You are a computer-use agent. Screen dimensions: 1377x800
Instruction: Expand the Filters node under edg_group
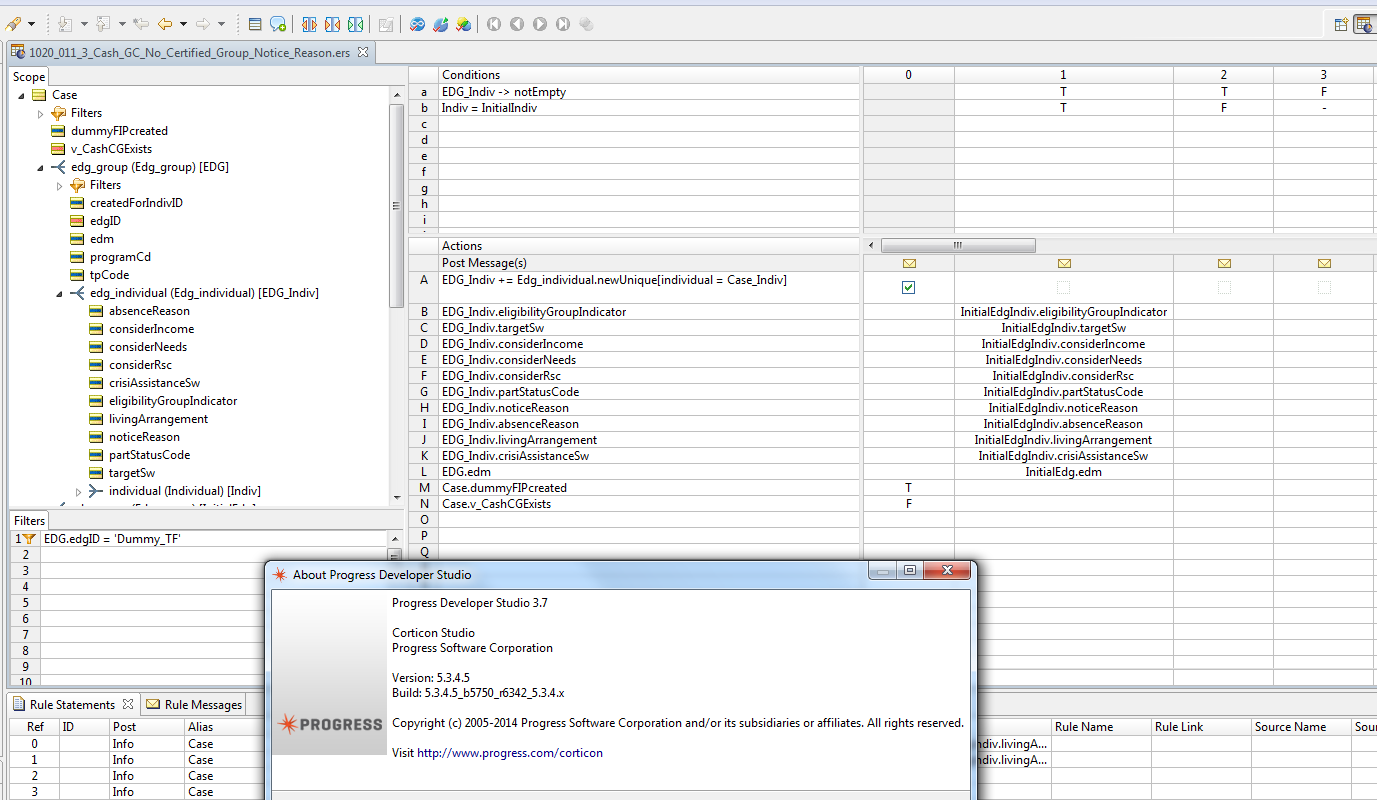click(60, 185)
